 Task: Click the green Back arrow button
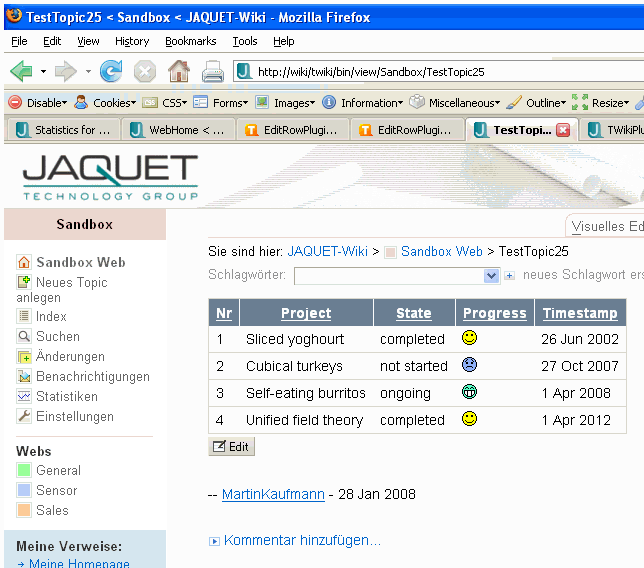[x=21, y=71]
